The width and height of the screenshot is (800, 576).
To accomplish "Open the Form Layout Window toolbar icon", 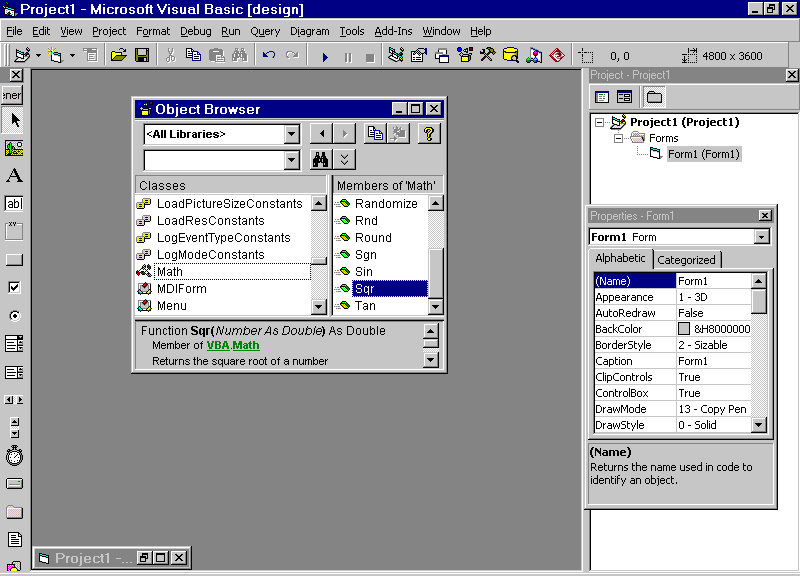I will pos(442,55).
